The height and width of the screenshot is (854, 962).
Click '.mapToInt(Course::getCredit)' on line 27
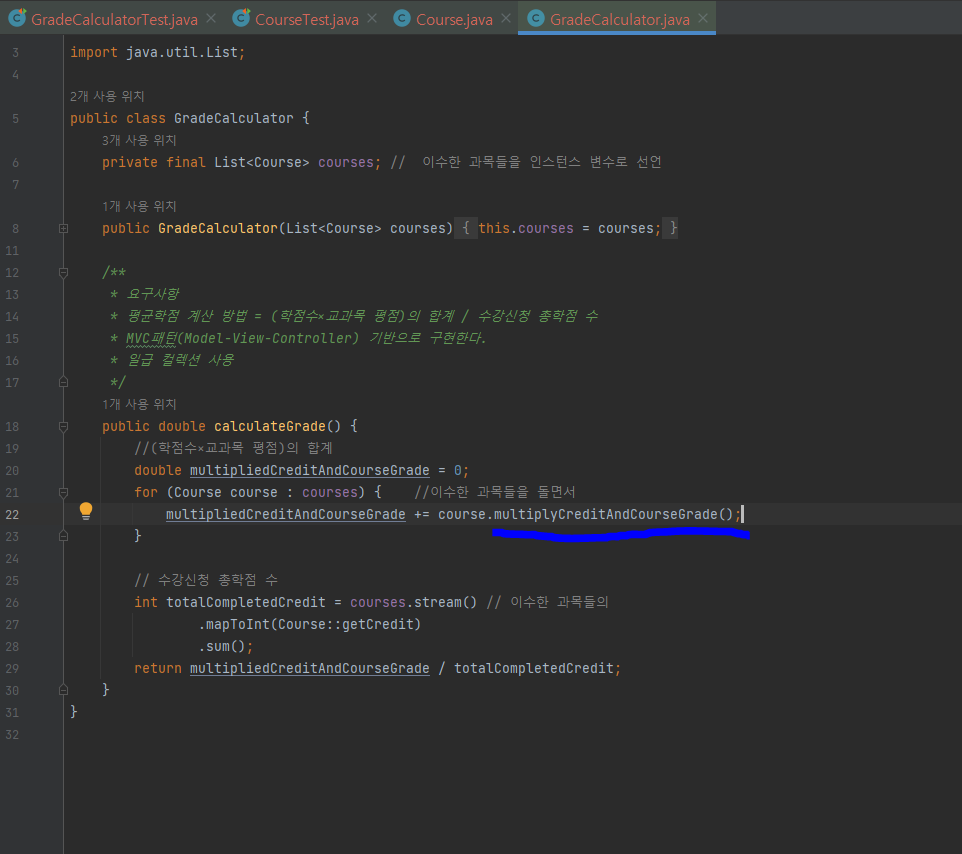pos(310,625)
